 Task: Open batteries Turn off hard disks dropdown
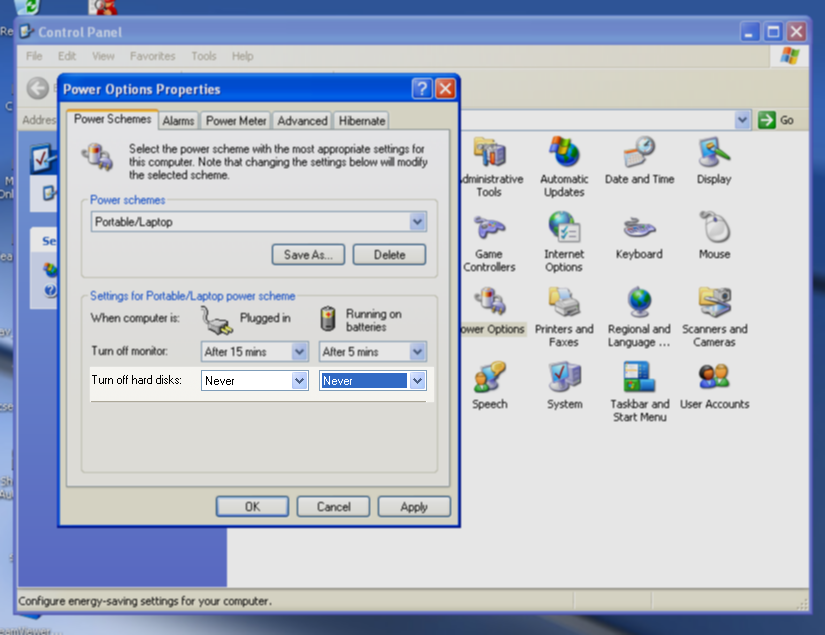point(417,380)
